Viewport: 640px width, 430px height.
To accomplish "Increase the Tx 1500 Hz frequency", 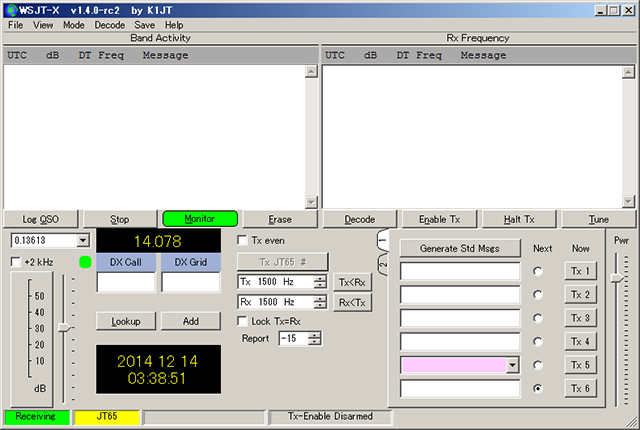I will [x=320, y=278].
